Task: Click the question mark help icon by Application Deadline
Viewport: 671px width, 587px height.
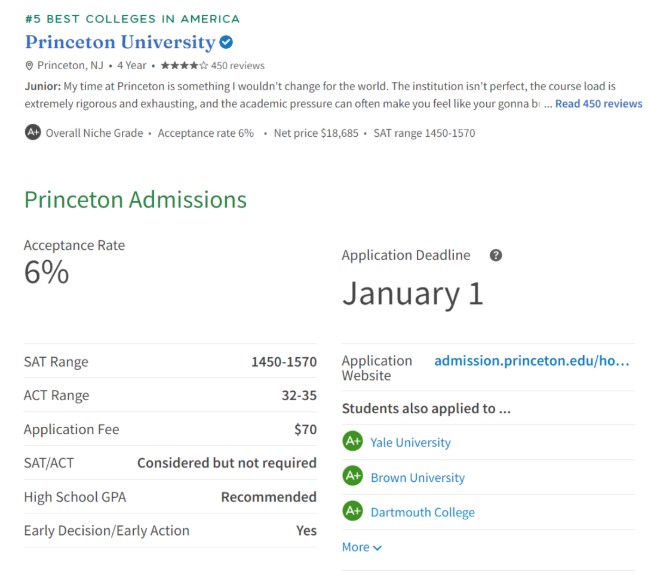Action: [496, 255]
